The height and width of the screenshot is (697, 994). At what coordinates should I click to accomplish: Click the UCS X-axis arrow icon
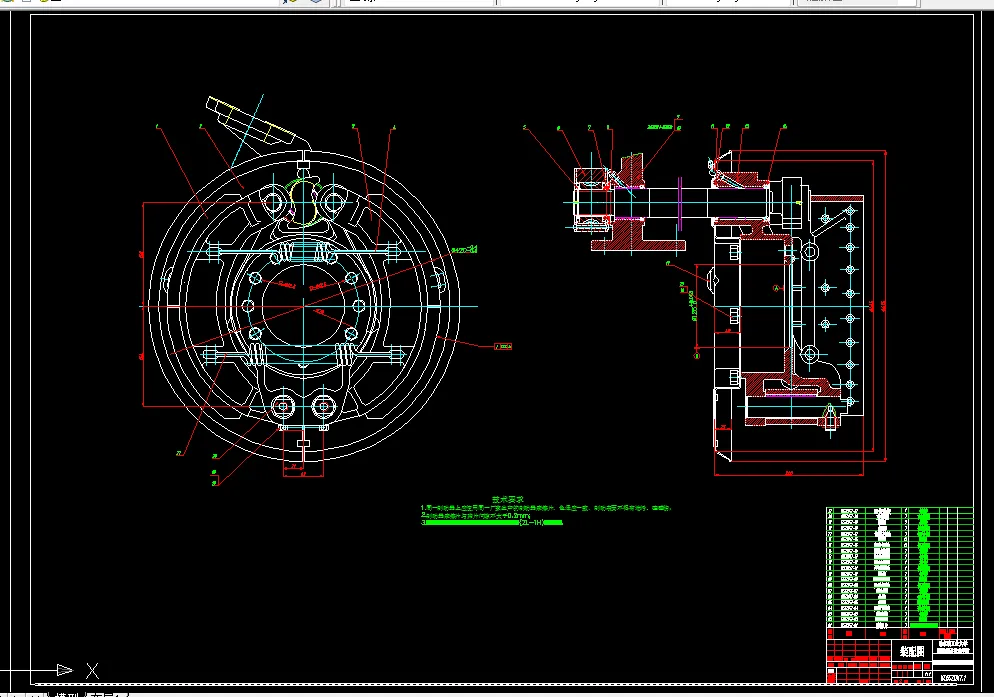click(65, 670)
